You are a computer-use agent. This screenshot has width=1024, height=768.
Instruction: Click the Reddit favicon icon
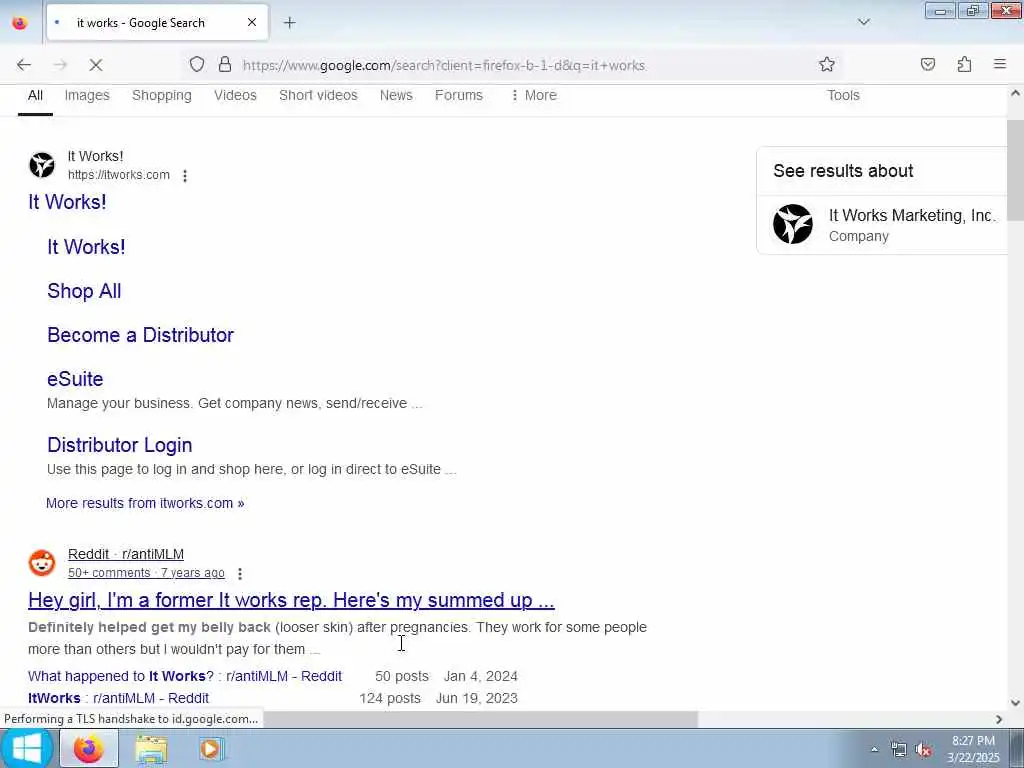point(42,563)
